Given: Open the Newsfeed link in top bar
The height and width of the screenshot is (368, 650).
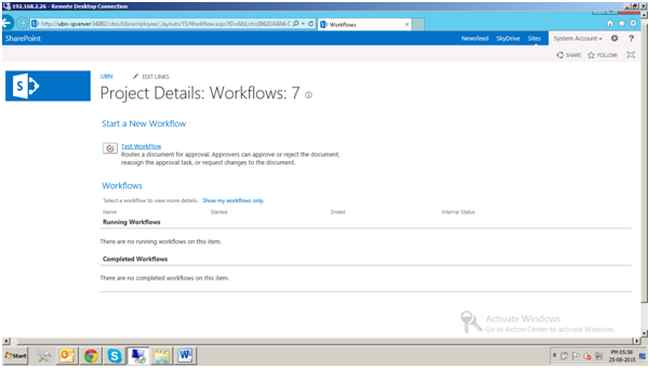Looking at the screenshot, I should point(475,38).
